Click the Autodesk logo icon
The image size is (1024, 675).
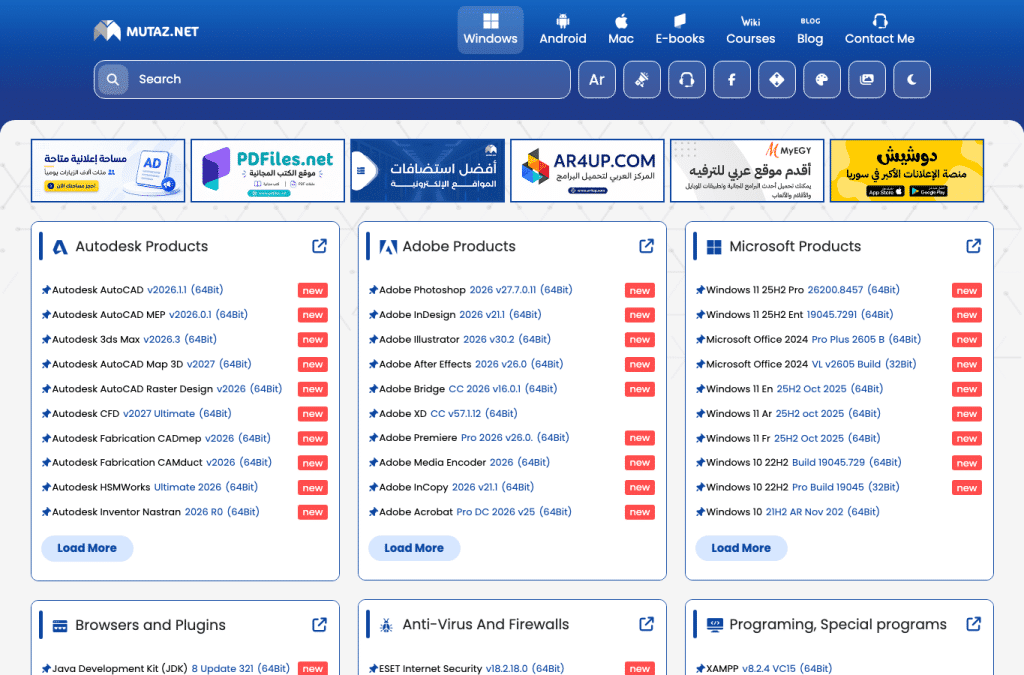tap(60, 247)
